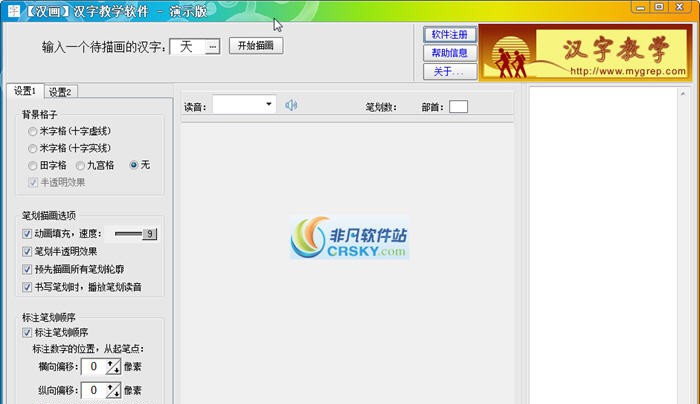
Task: Minimize the 汉画 window
Action: [x=641, y=7]
